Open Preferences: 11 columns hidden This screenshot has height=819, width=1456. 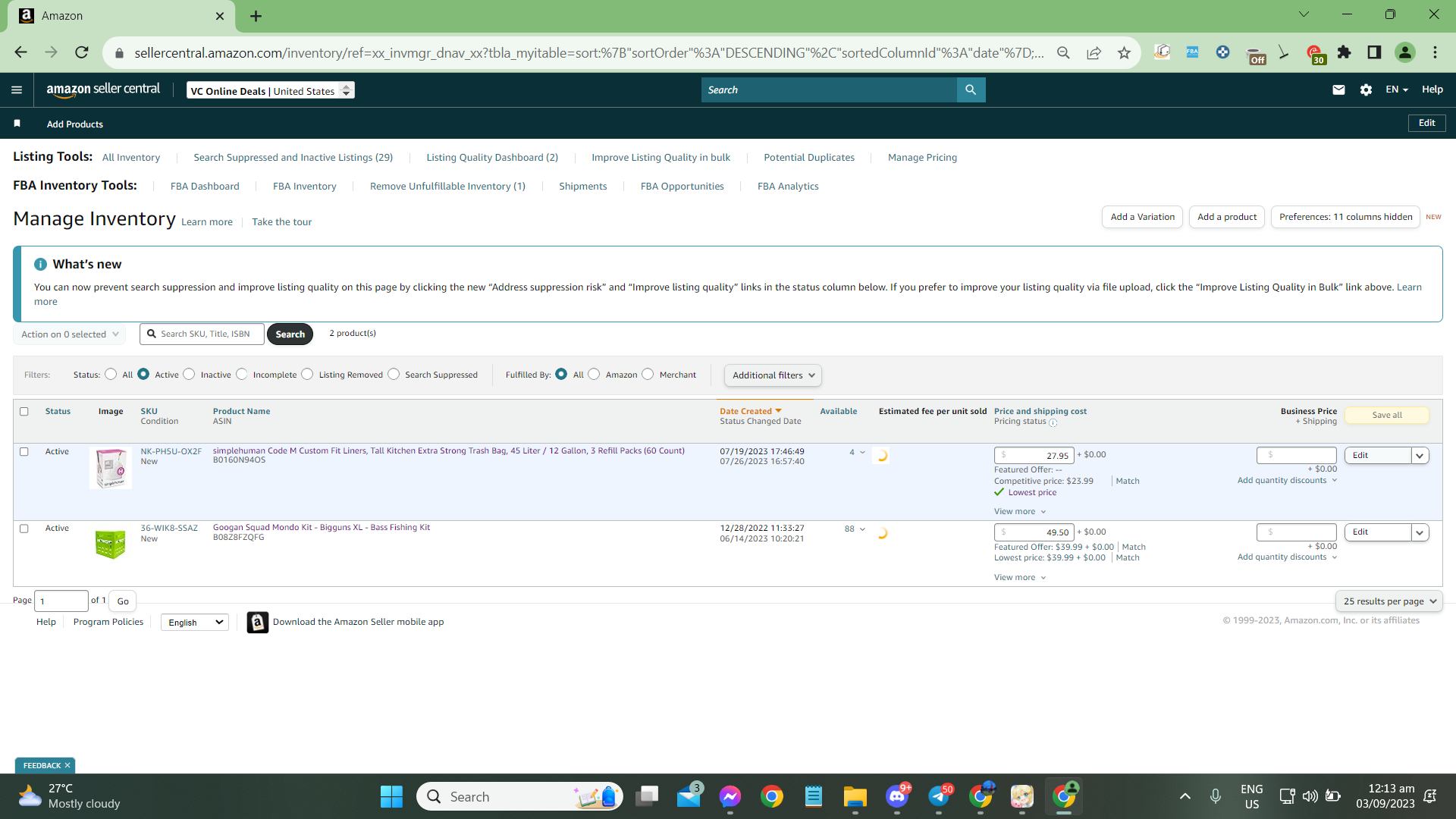point(1345,217)
